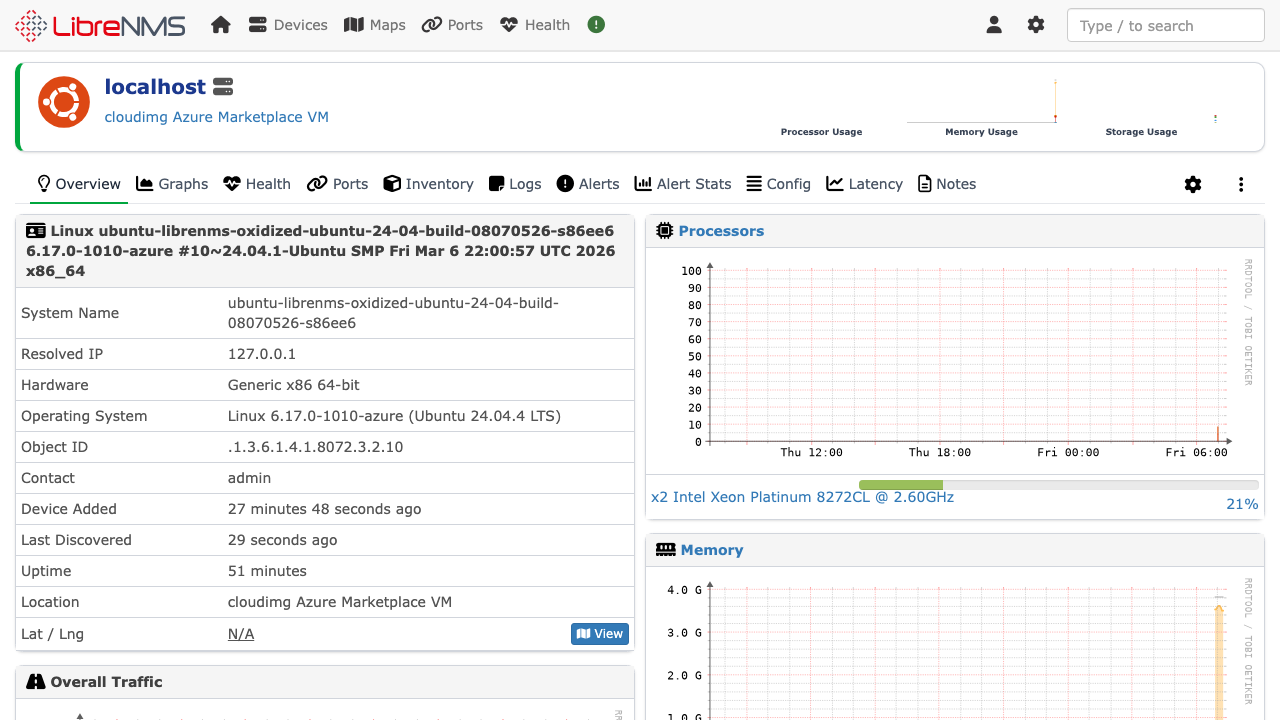Click the LibreNMS logo

[100, 25]
